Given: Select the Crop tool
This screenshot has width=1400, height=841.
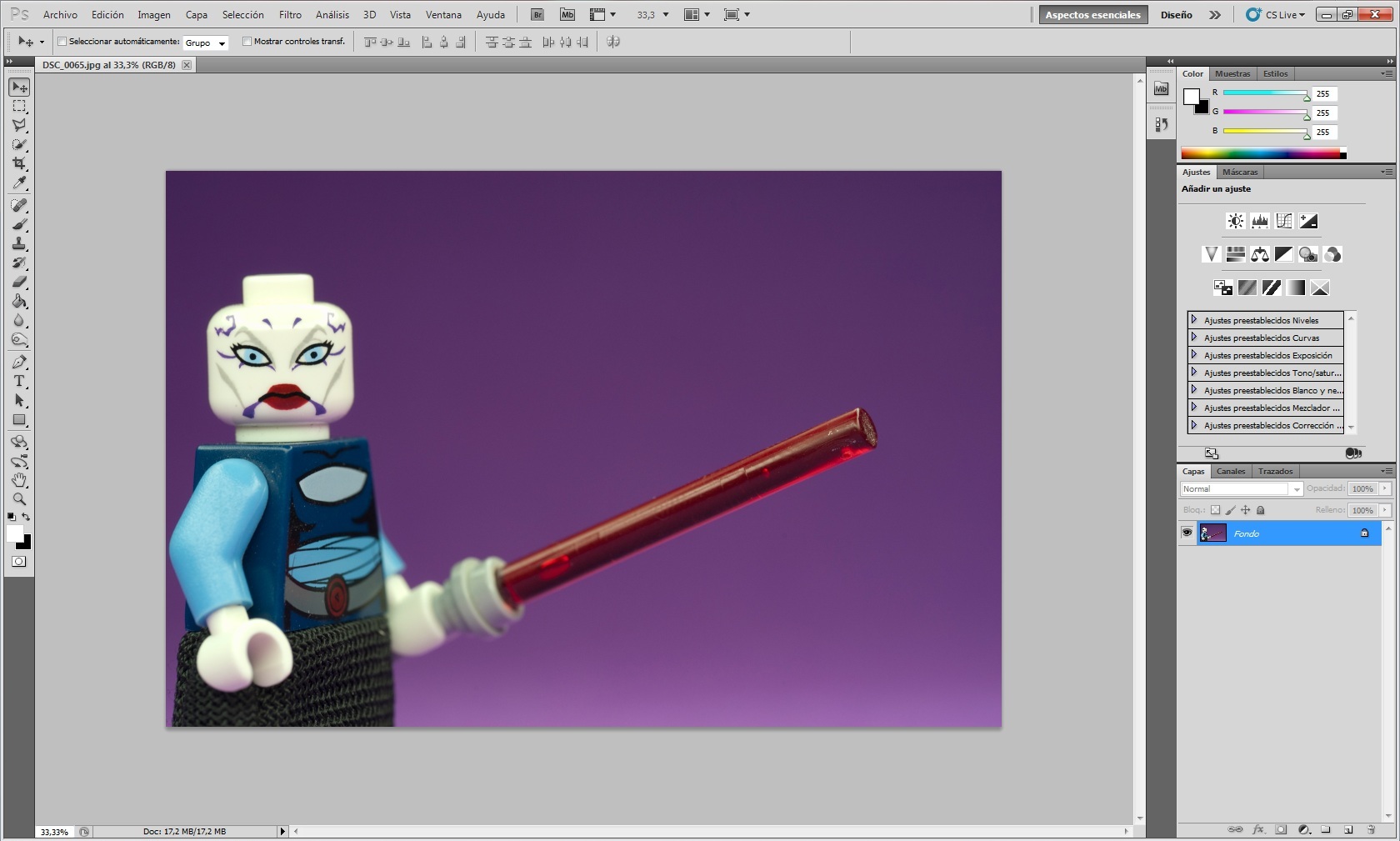Looking at the screenshot, I should click(19, 163).
